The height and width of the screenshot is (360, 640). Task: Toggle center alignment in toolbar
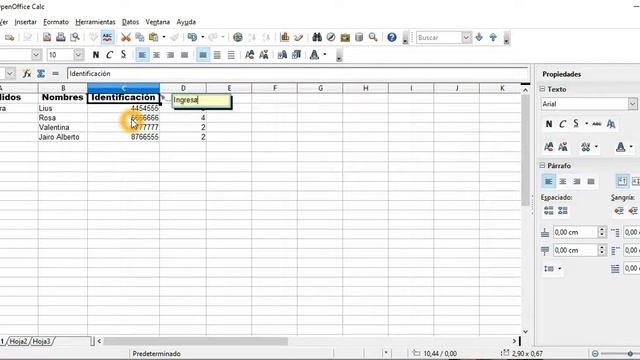click(156, 55)
